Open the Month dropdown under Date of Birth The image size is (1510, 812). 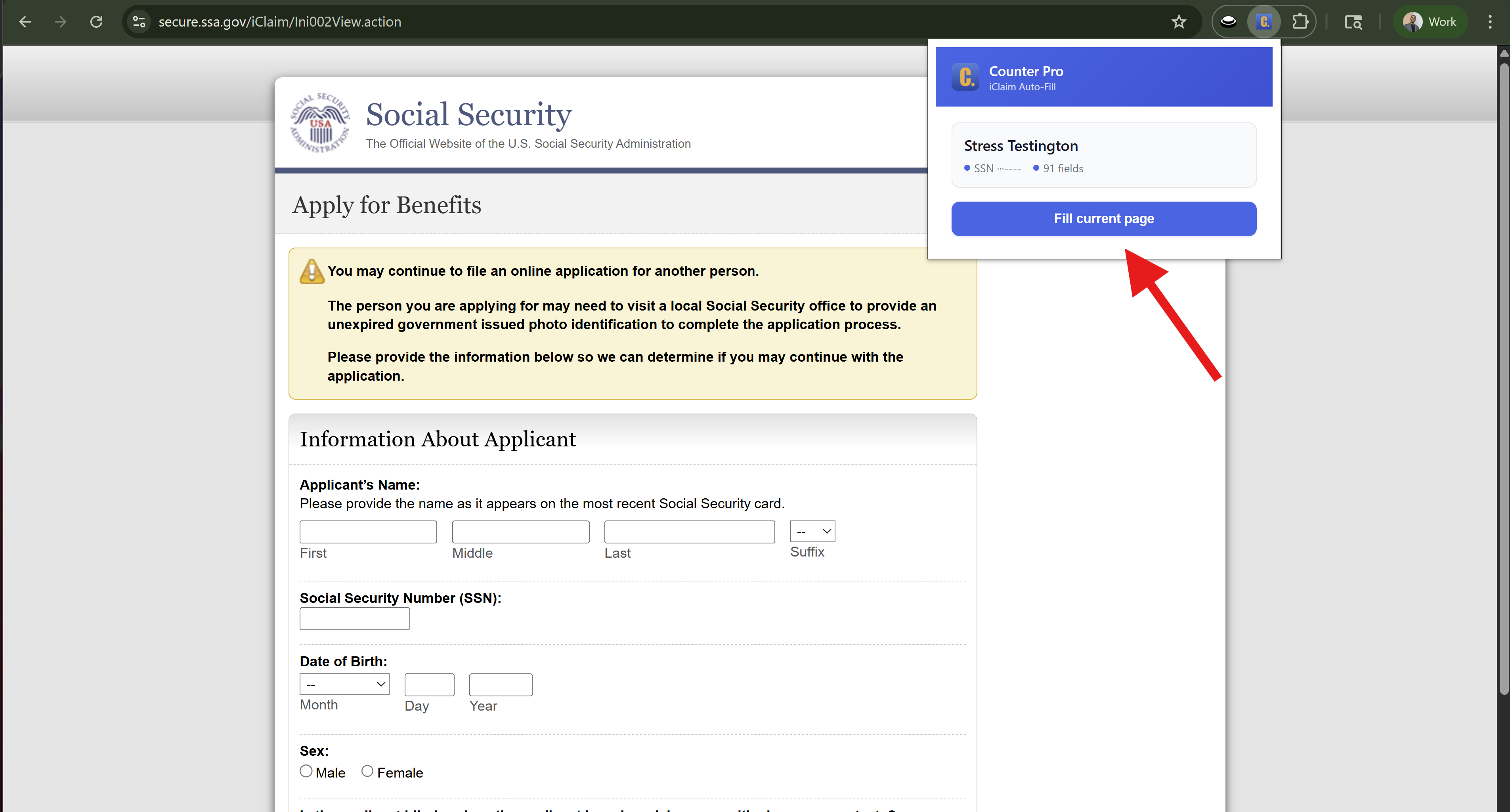344,684
